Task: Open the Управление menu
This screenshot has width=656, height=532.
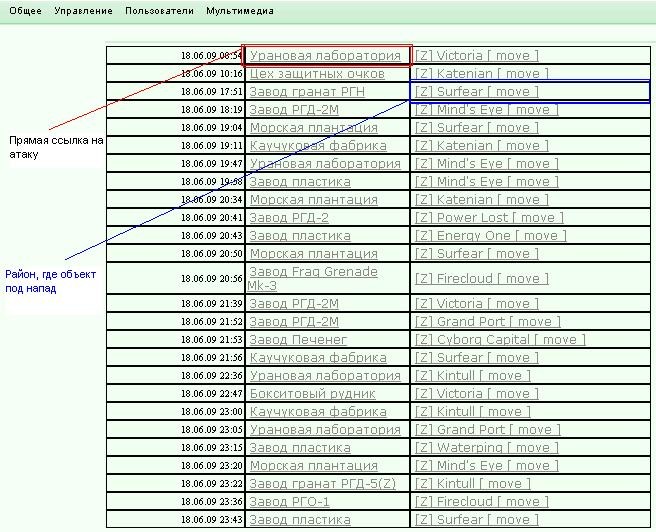Action: point(83,11)
